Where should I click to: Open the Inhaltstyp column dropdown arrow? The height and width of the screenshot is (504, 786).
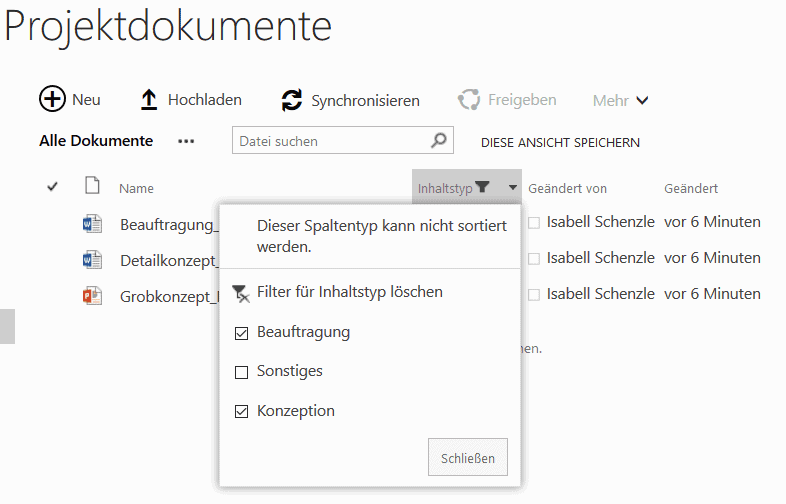[x=512, y=188]
